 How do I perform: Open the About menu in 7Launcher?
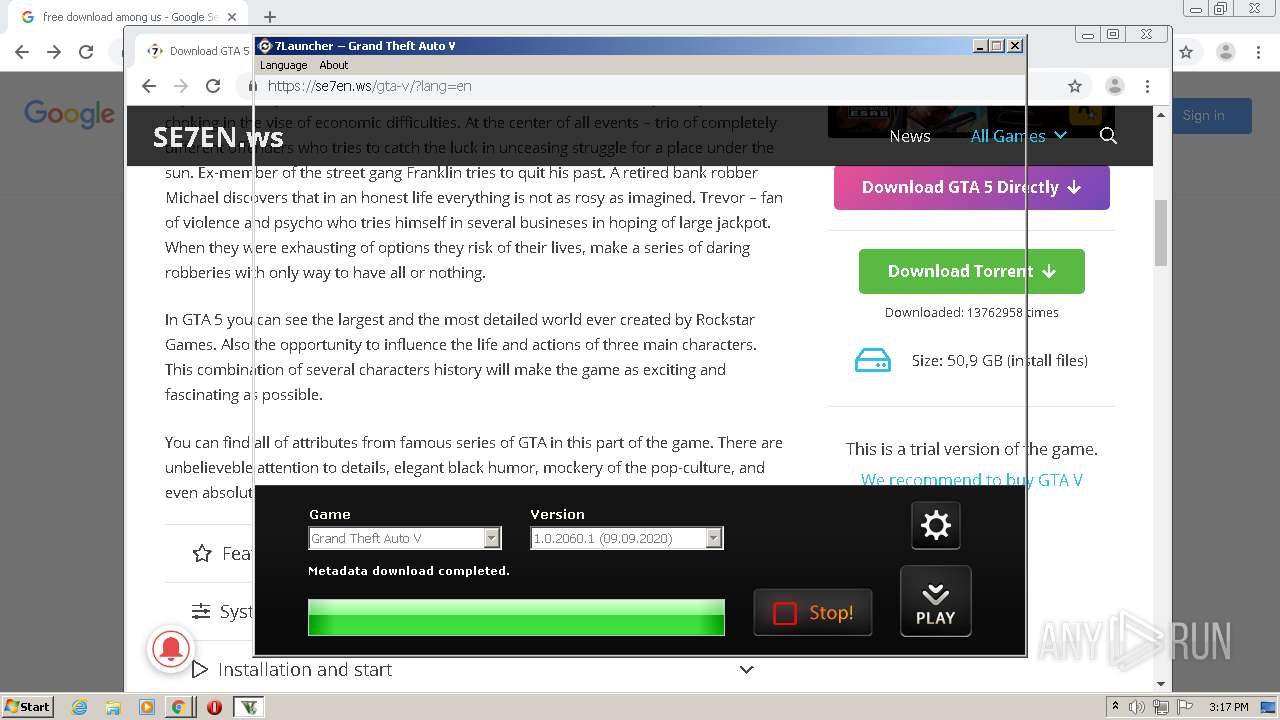[x=334, y=65]
